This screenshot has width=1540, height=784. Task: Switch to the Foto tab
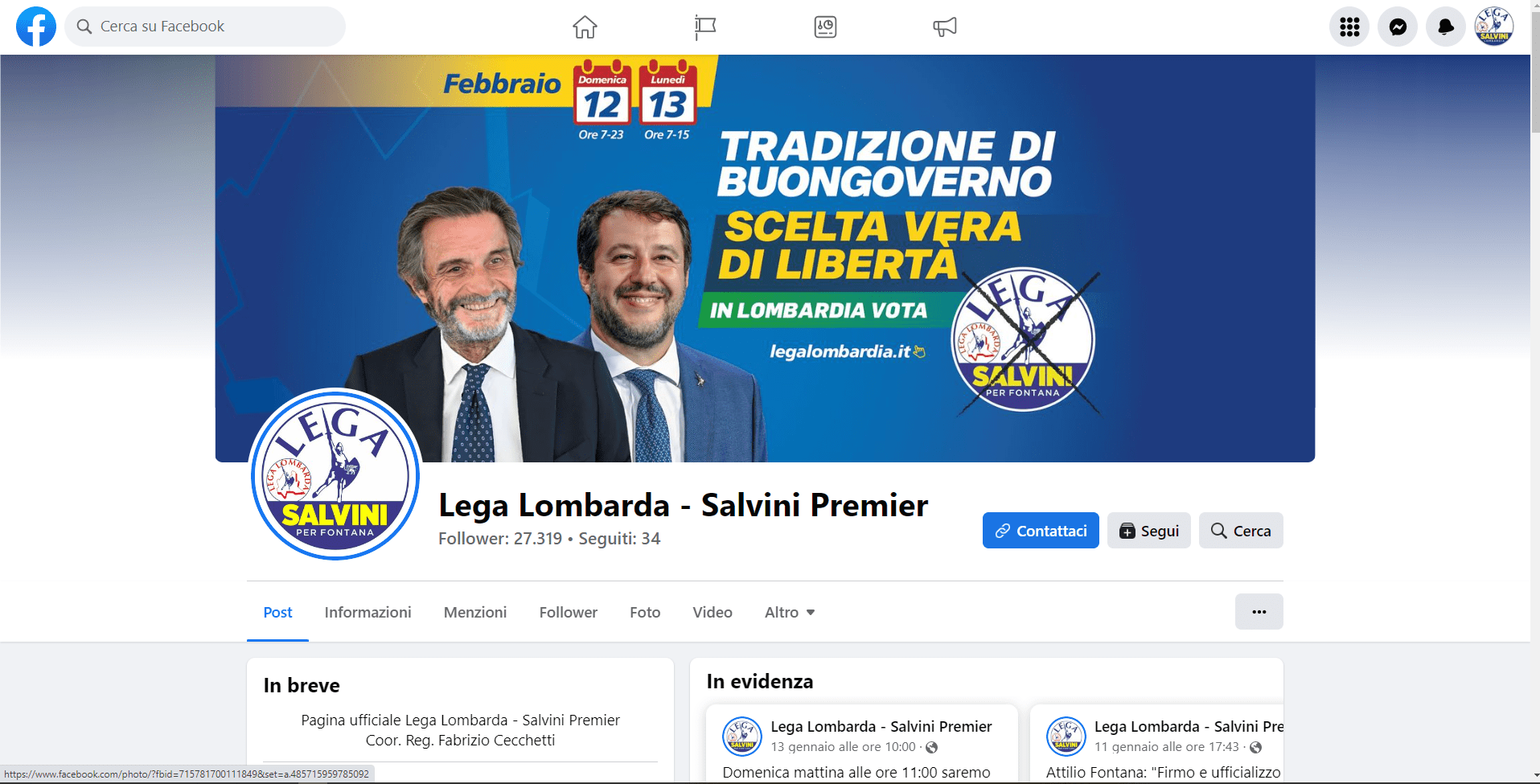coord(645,612)
